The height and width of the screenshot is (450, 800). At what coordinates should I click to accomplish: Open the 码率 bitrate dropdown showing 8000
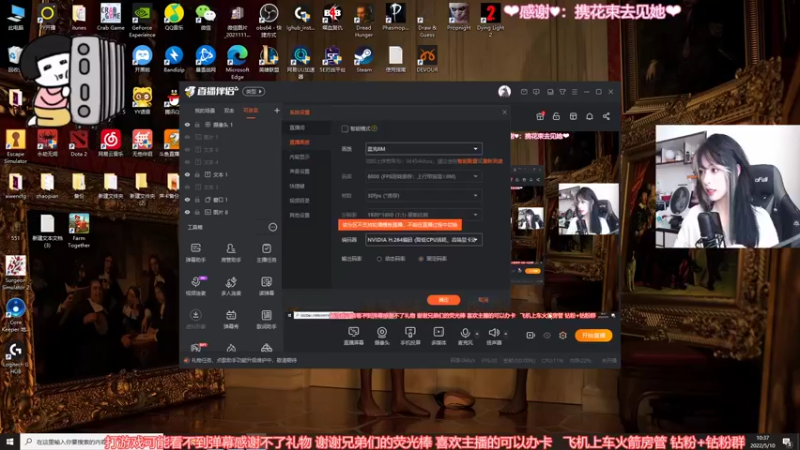[x=423, y=177]
